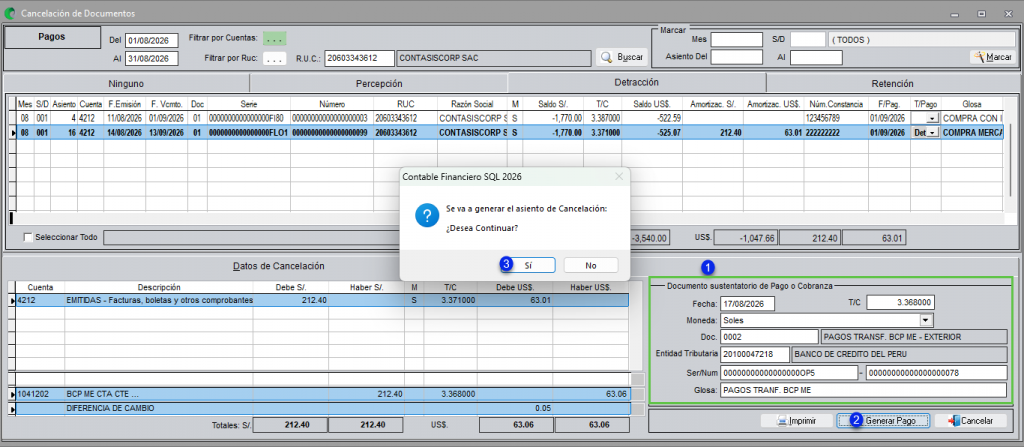Click the Buscar search button

point(622,58)
